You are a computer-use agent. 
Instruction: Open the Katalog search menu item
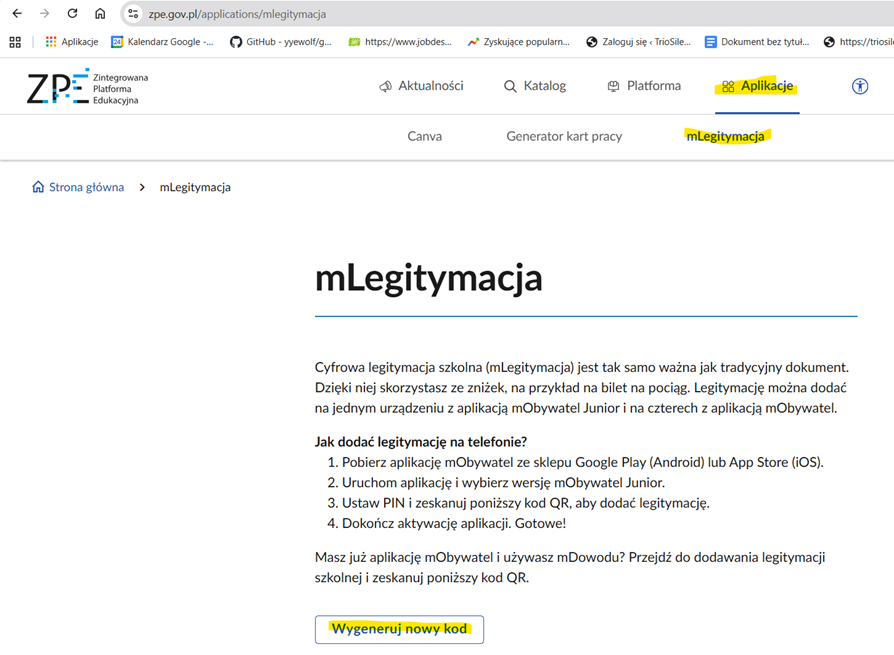(535, 86)
